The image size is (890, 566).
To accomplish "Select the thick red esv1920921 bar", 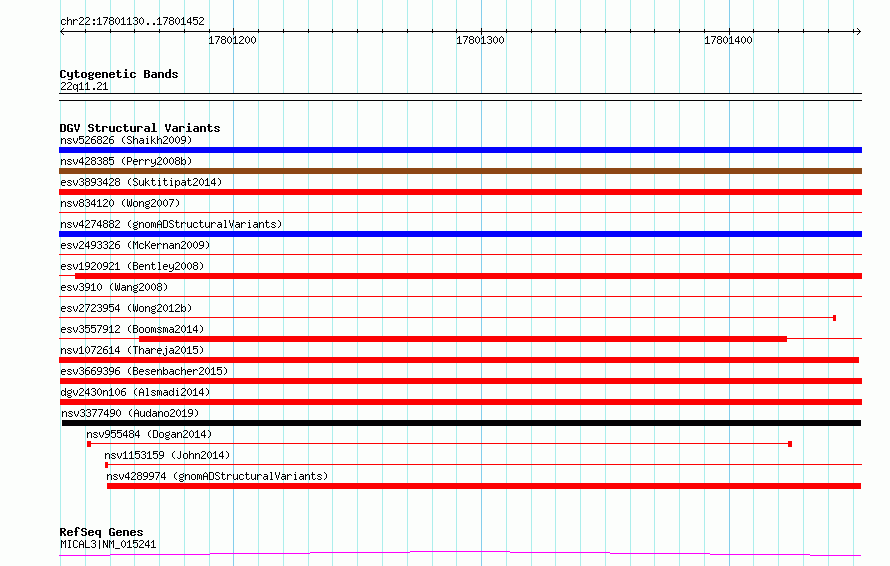I will click(468, 276).
